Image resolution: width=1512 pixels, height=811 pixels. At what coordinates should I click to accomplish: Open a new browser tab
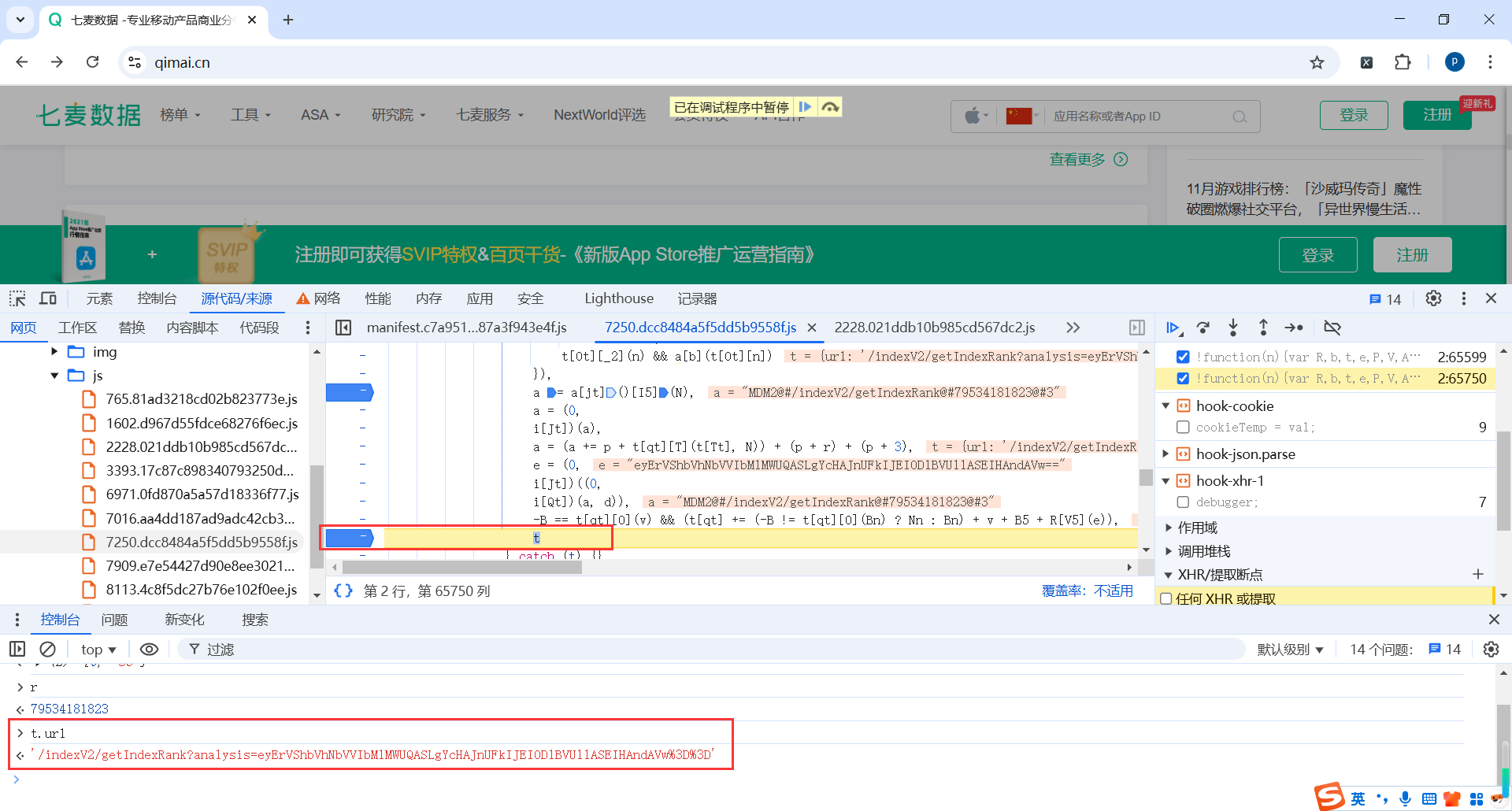coord(288,20)
